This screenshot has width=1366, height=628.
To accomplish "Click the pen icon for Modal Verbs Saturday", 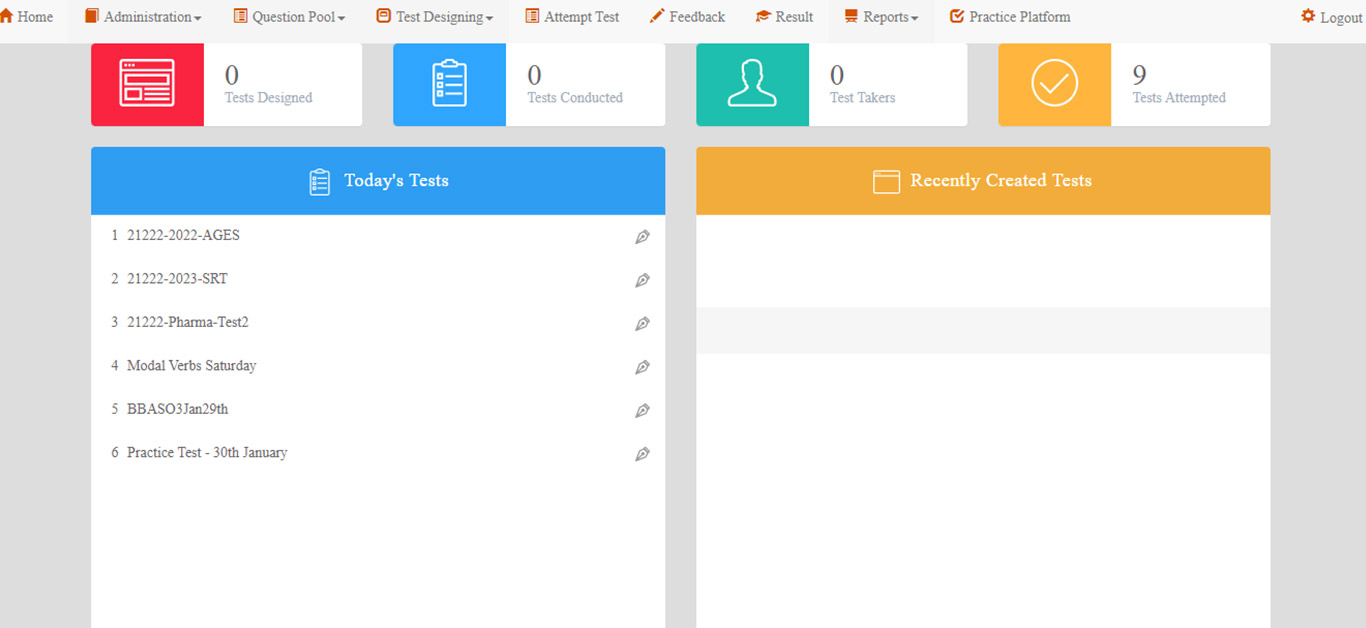I will coord(642,367).
